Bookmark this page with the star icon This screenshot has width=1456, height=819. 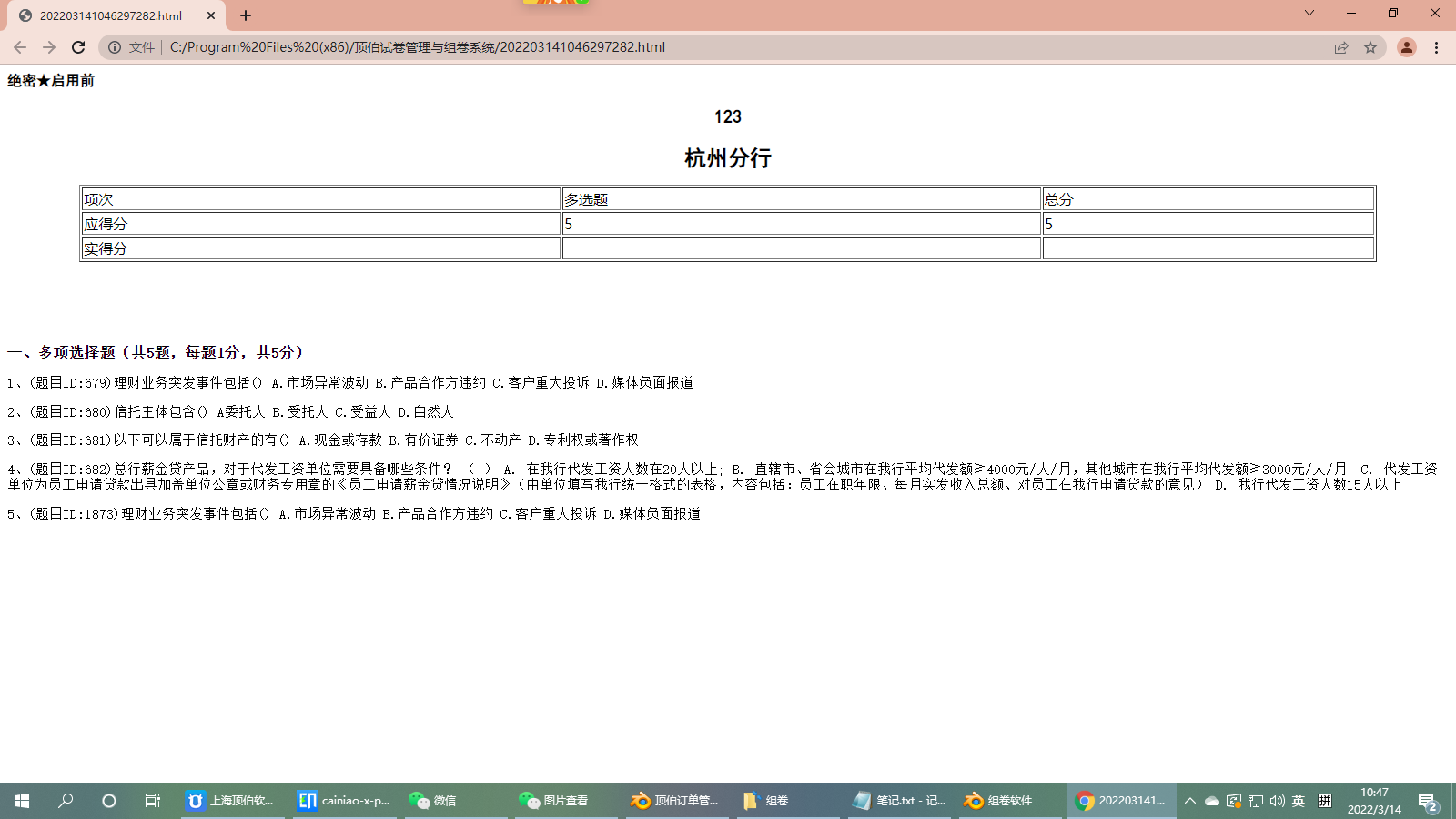tap(1370, 47)
